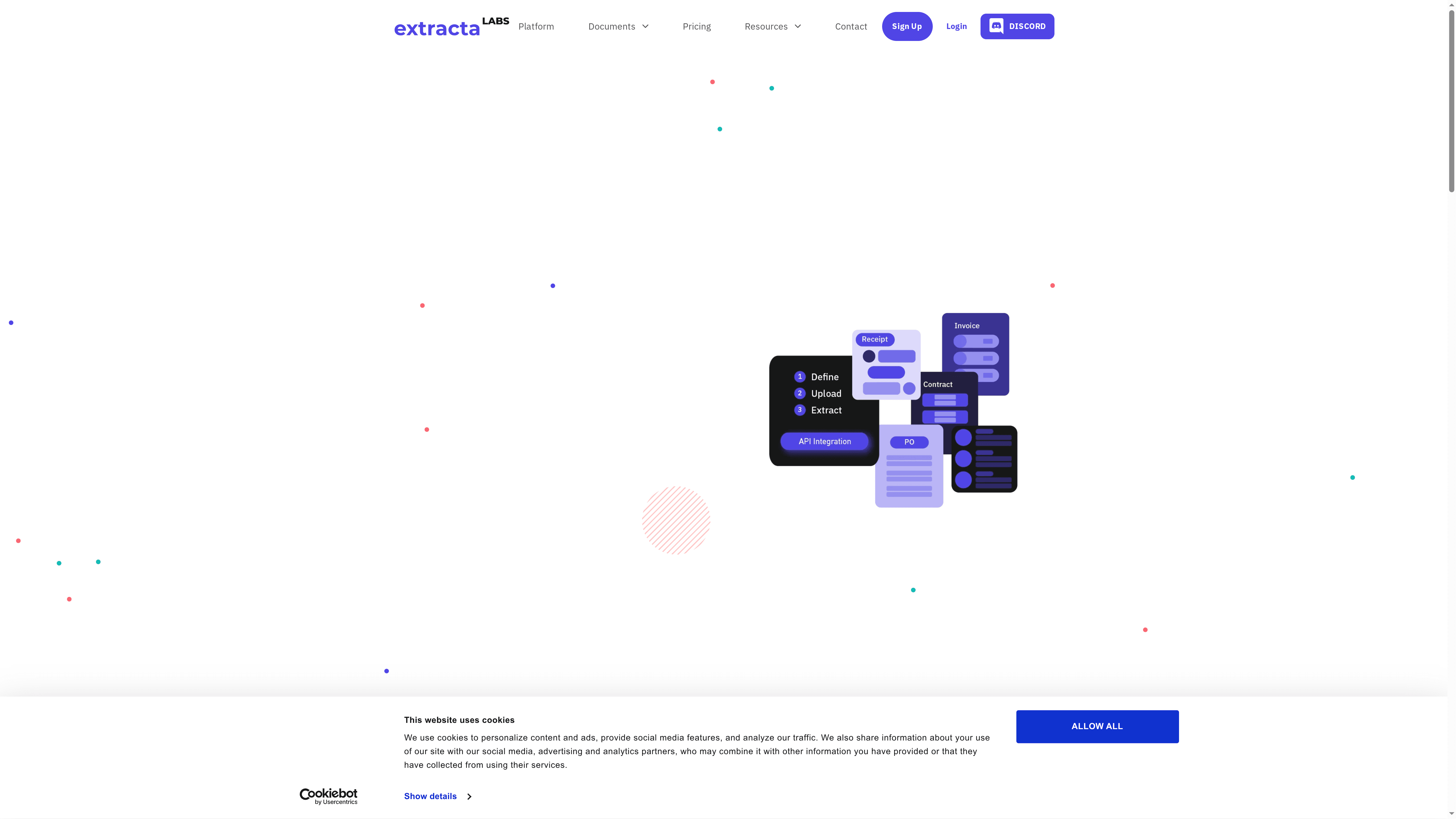Expand the Resources dropdown menu
1456x819 pixels.
tap(772, 26)
